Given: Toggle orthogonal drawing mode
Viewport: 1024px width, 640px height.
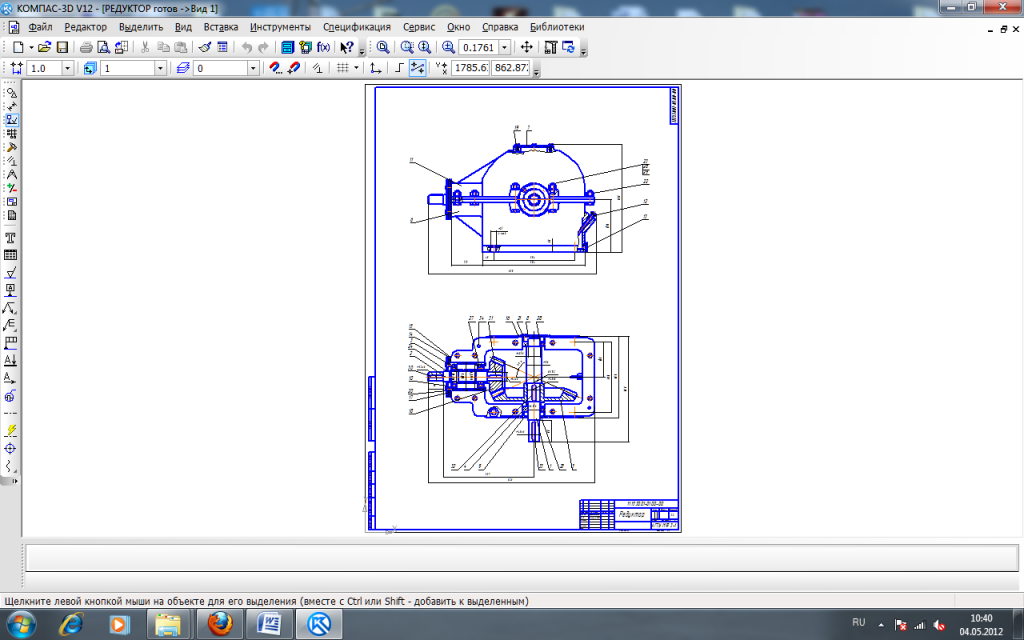Looking at the screenshot, I should pos(399,68).
